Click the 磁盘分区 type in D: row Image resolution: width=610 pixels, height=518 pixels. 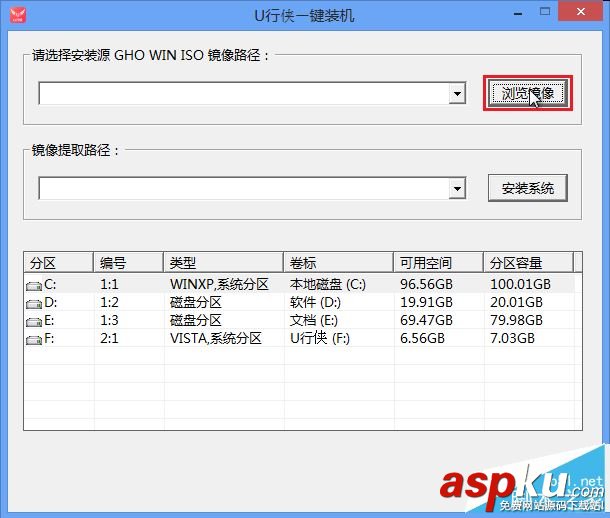click(196, 302)
